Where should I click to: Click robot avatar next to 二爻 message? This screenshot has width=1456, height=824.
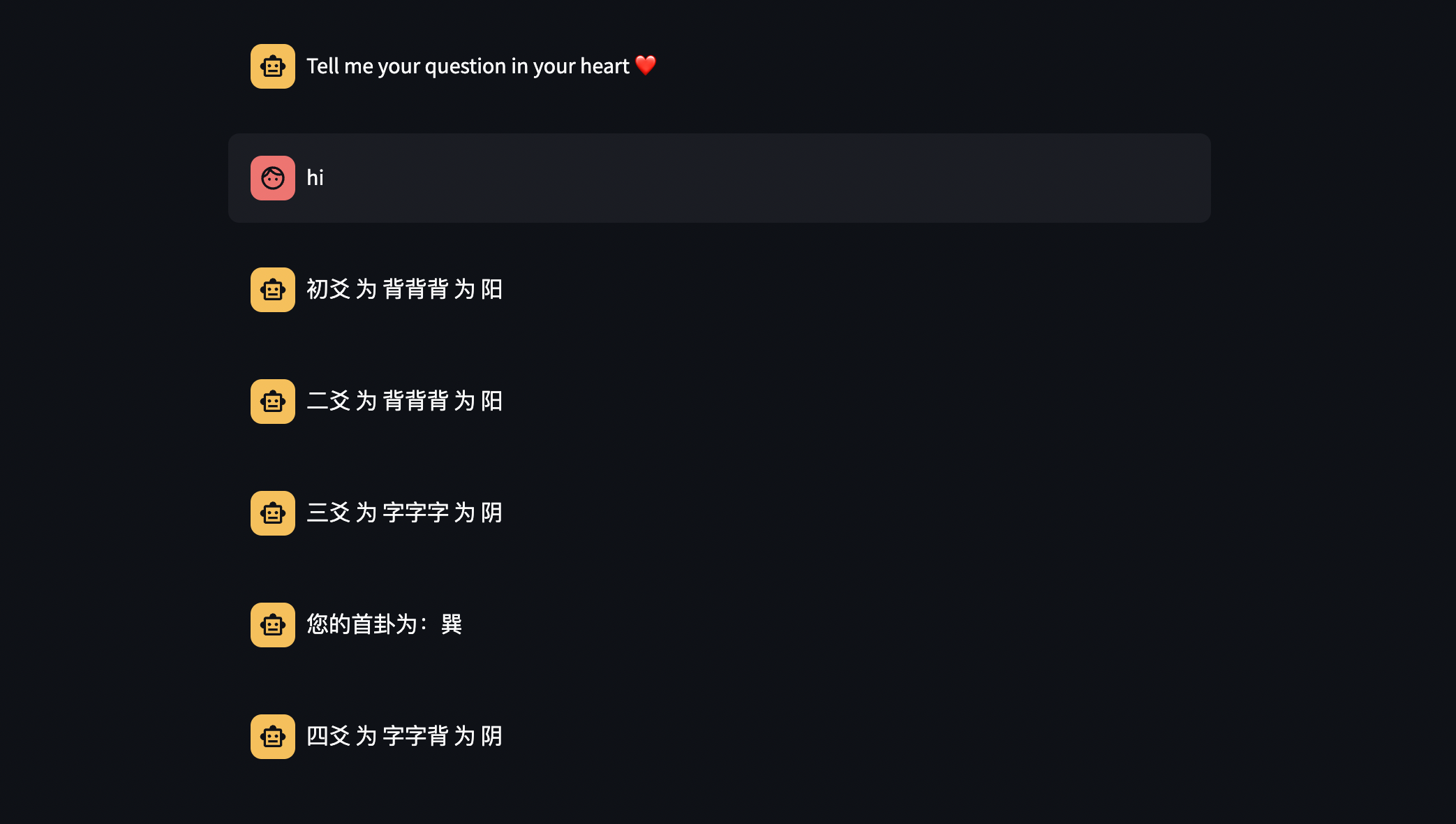click(272, 402)
